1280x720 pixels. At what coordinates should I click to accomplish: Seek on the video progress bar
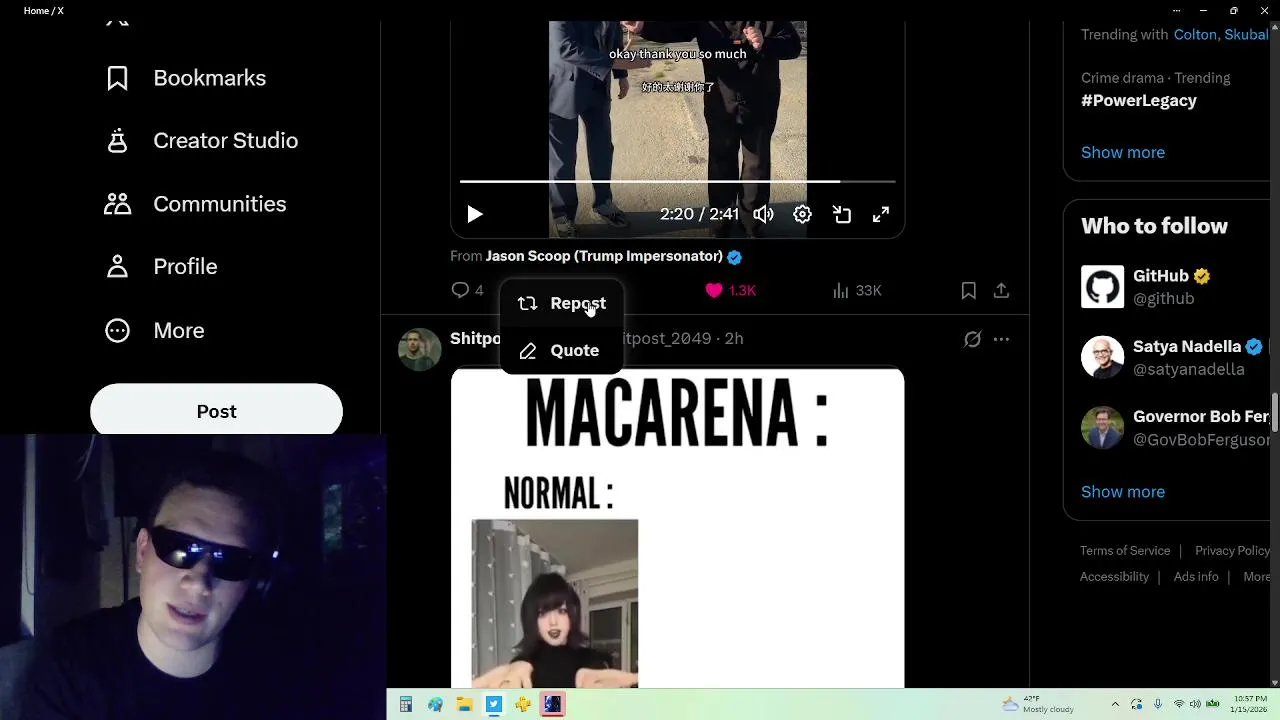[677, 181]
